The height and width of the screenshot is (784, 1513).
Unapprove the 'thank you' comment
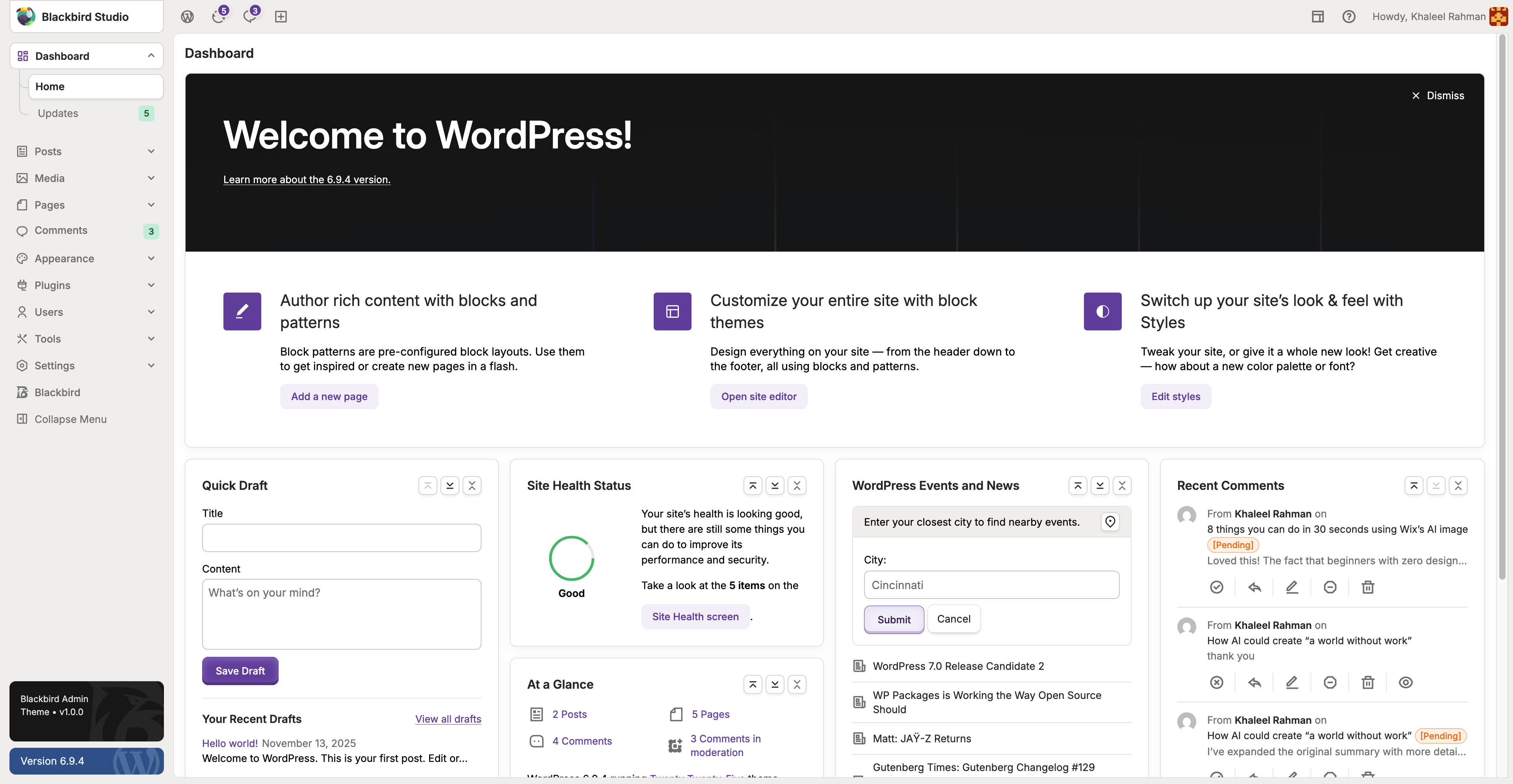click(x=1216, y=682)
